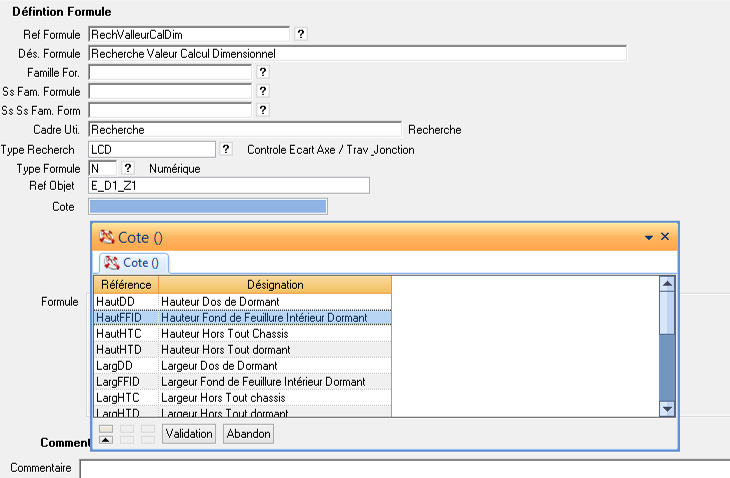Click the highlighted Cote input field
The height and width of the screenshot is (478, 730).
(207, 206)
